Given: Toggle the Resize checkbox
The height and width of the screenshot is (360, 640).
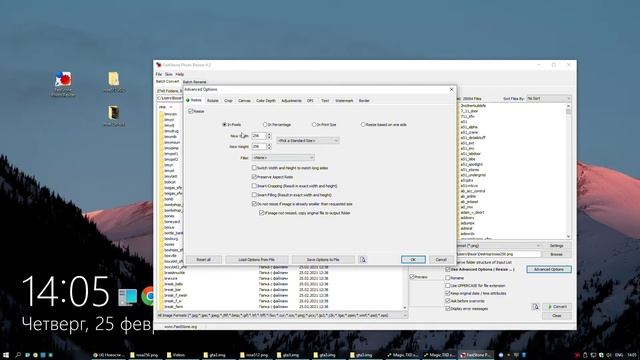Looking at the screenshot, I should coord(191,111).
